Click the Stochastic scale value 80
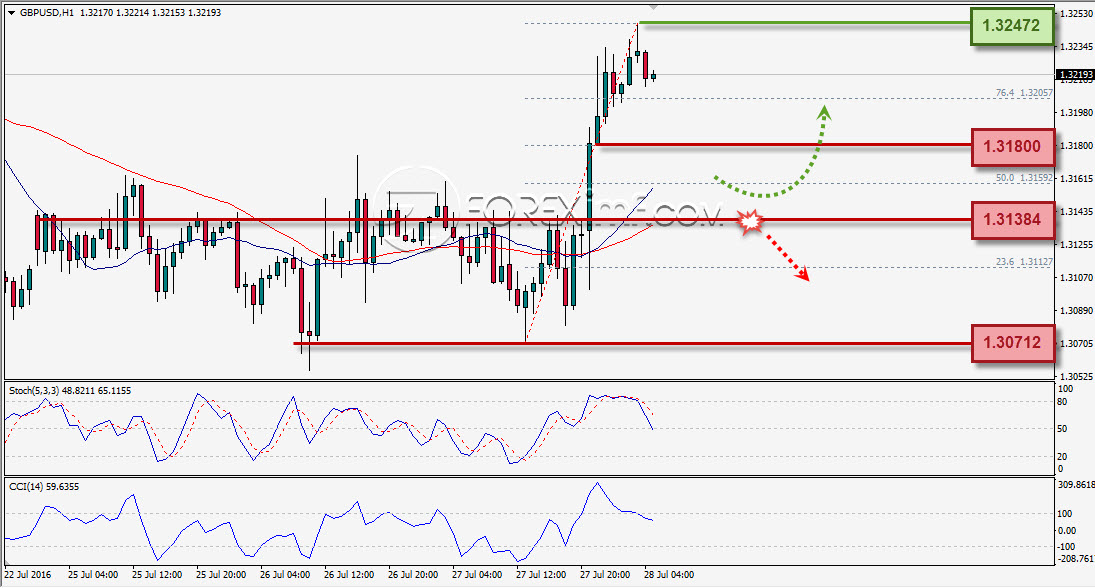 (x=1062, y=402)
